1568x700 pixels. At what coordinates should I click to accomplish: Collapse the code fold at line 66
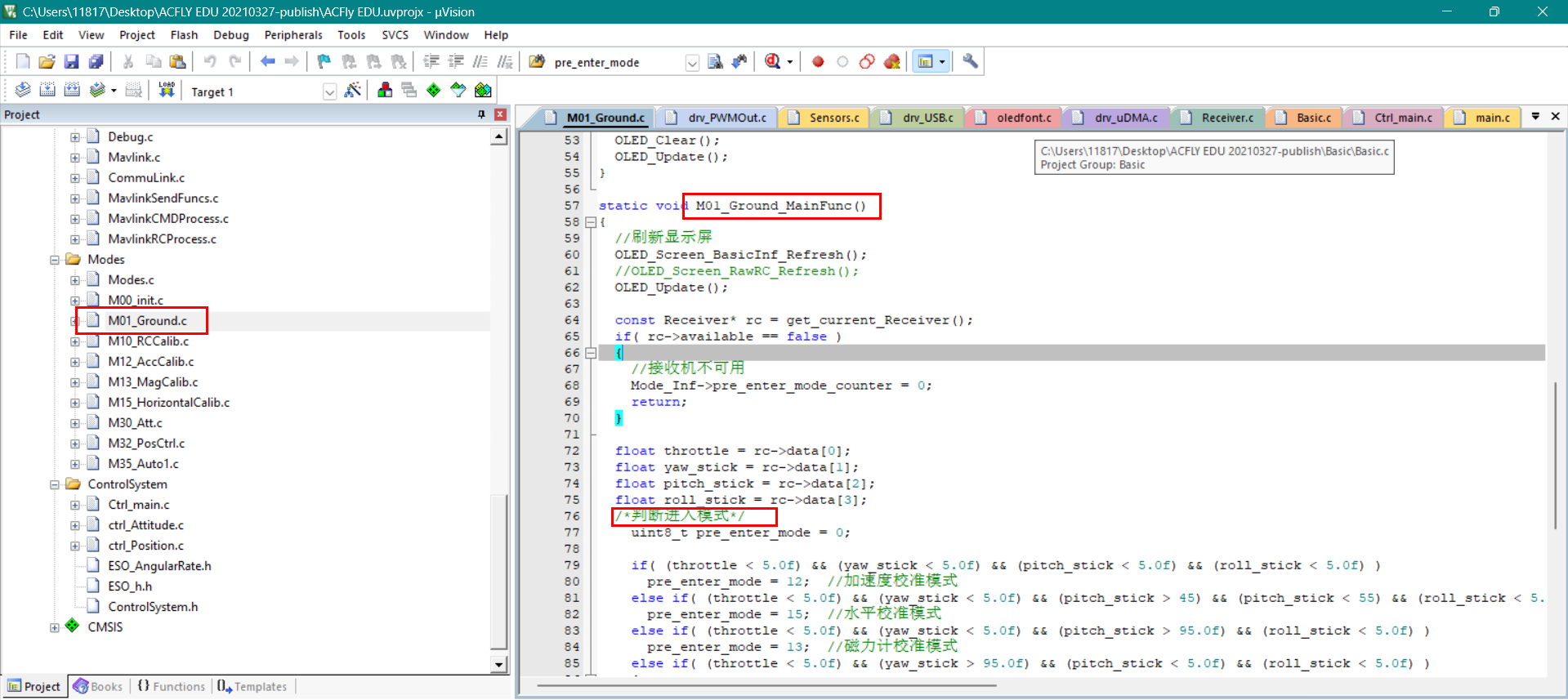coord(591,353)
